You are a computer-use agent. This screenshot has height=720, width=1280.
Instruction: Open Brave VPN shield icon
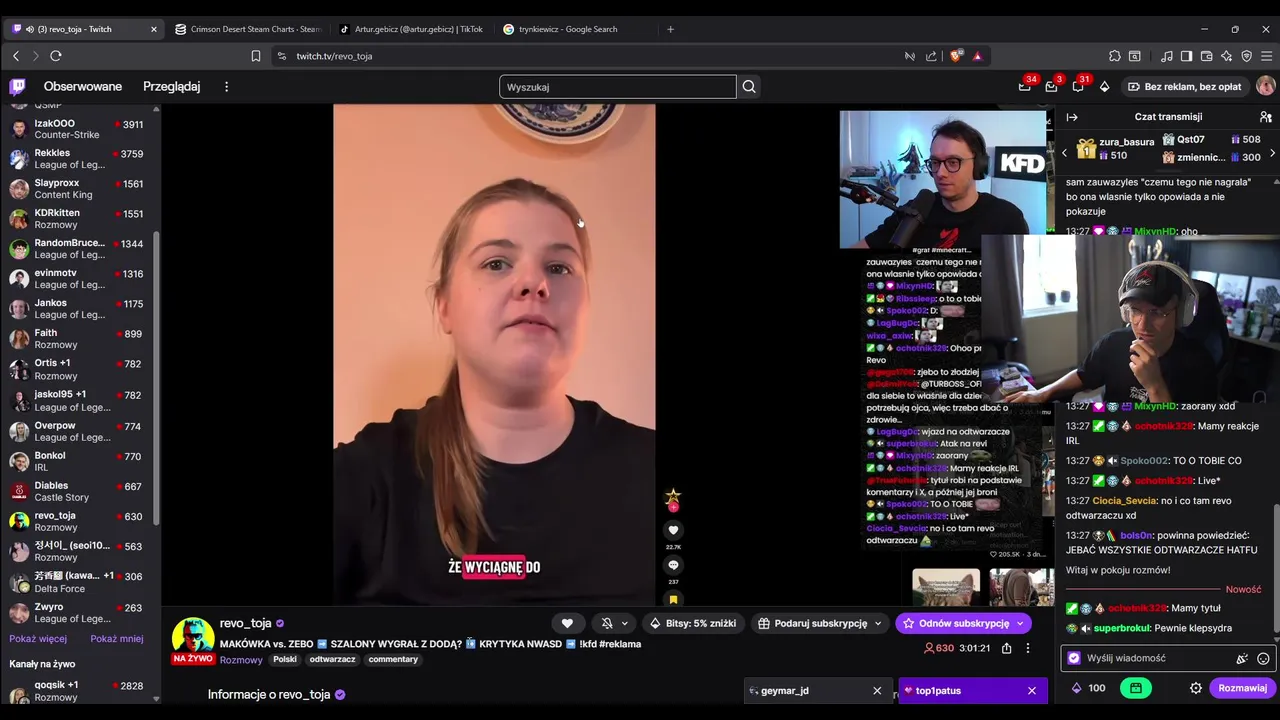(1246, 56)
